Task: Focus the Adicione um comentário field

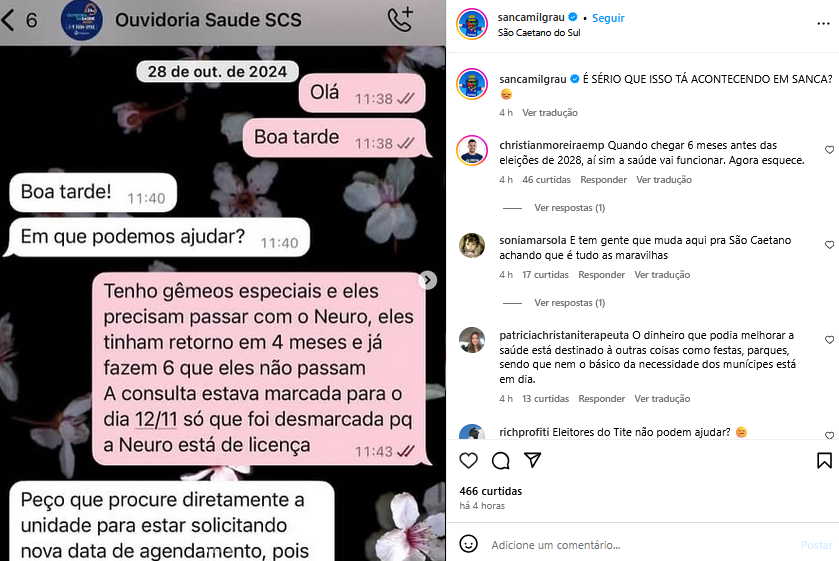Action: (642, 545)
